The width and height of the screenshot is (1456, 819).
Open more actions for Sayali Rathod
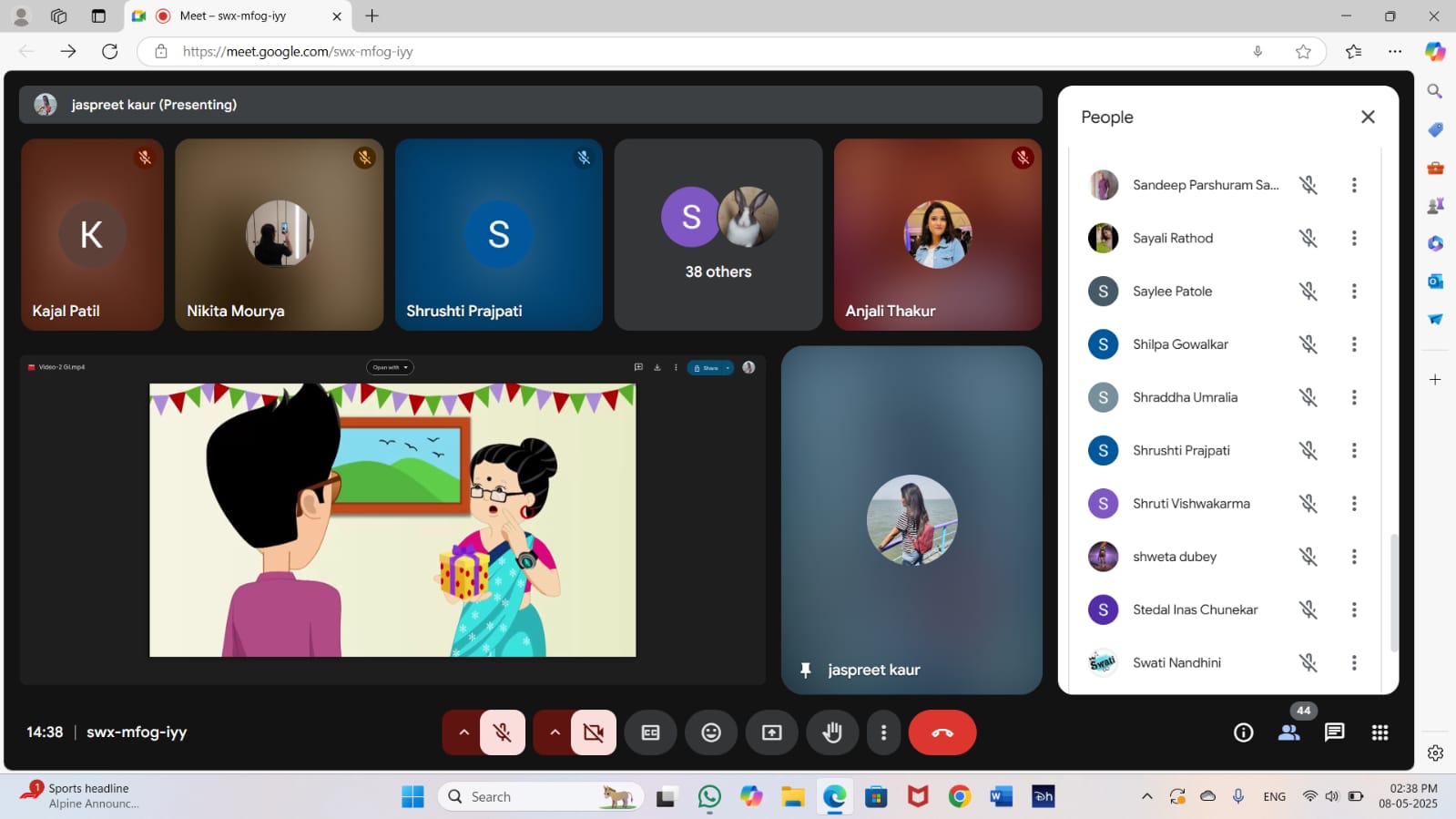tap(1354, 238)
